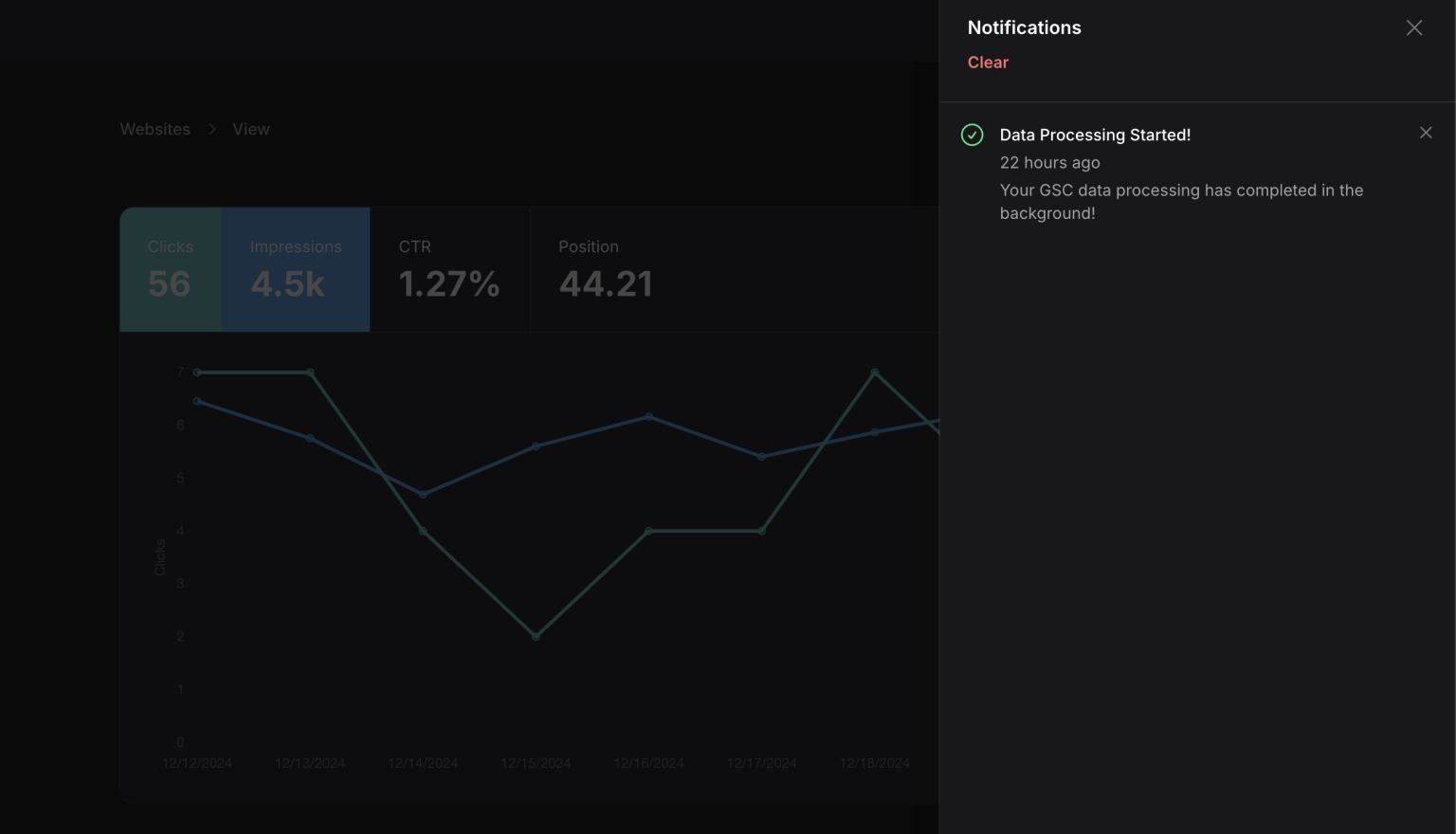Image resolution: width=1456 pixels, height=834 pixels.
Task: Click the "22 hours ago" timestamp
Action: tap(1049, 163)
